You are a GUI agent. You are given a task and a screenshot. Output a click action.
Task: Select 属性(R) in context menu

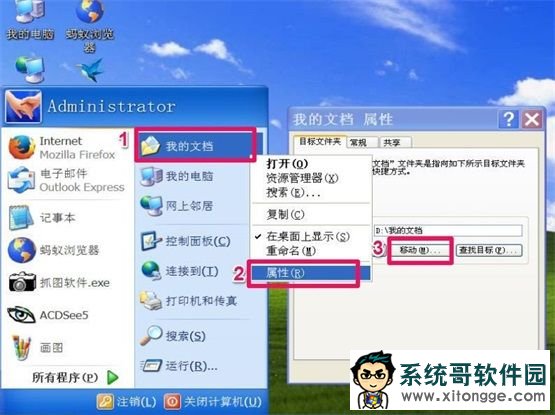click(311, 273)
